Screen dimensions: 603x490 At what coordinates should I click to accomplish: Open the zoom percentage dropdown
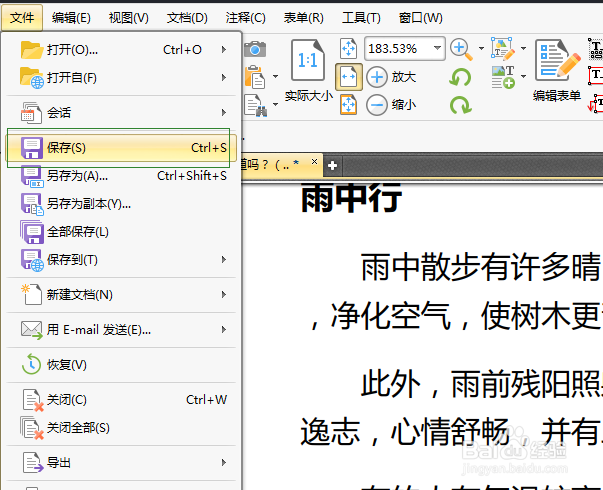437,48
